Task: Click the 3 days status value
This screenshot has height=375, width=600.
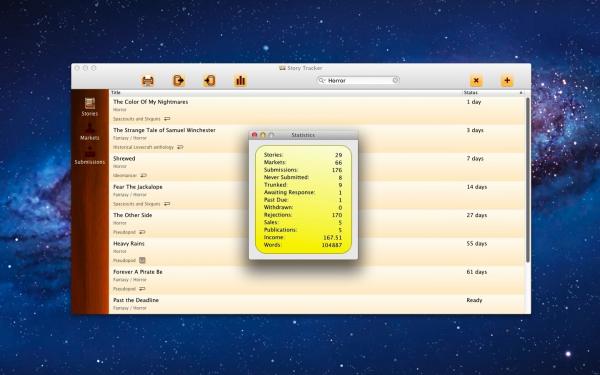Action: (x=475, y=130)
